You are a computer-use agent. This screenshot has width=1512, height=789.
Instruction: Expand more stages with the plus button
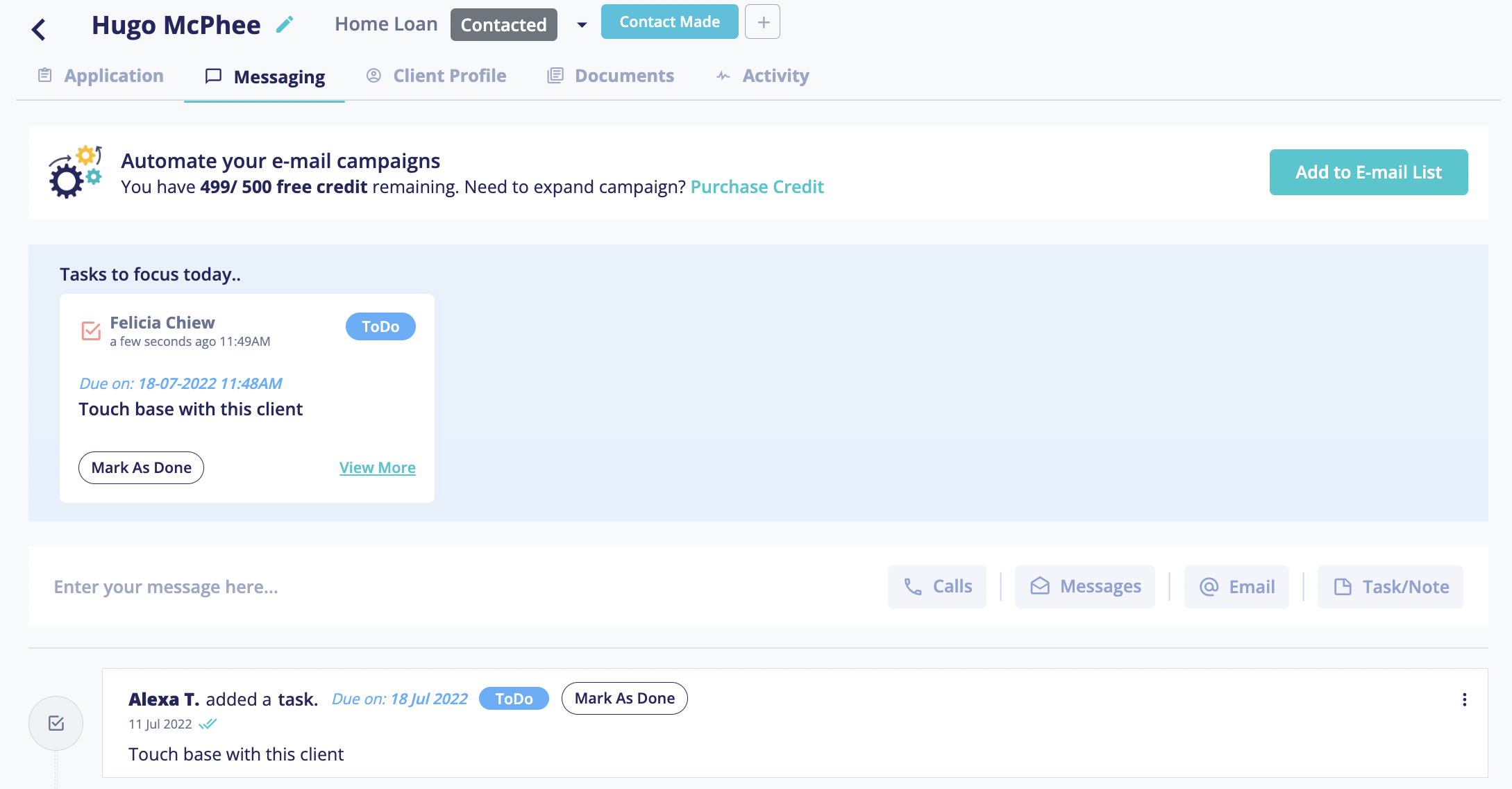coord(762,22)
